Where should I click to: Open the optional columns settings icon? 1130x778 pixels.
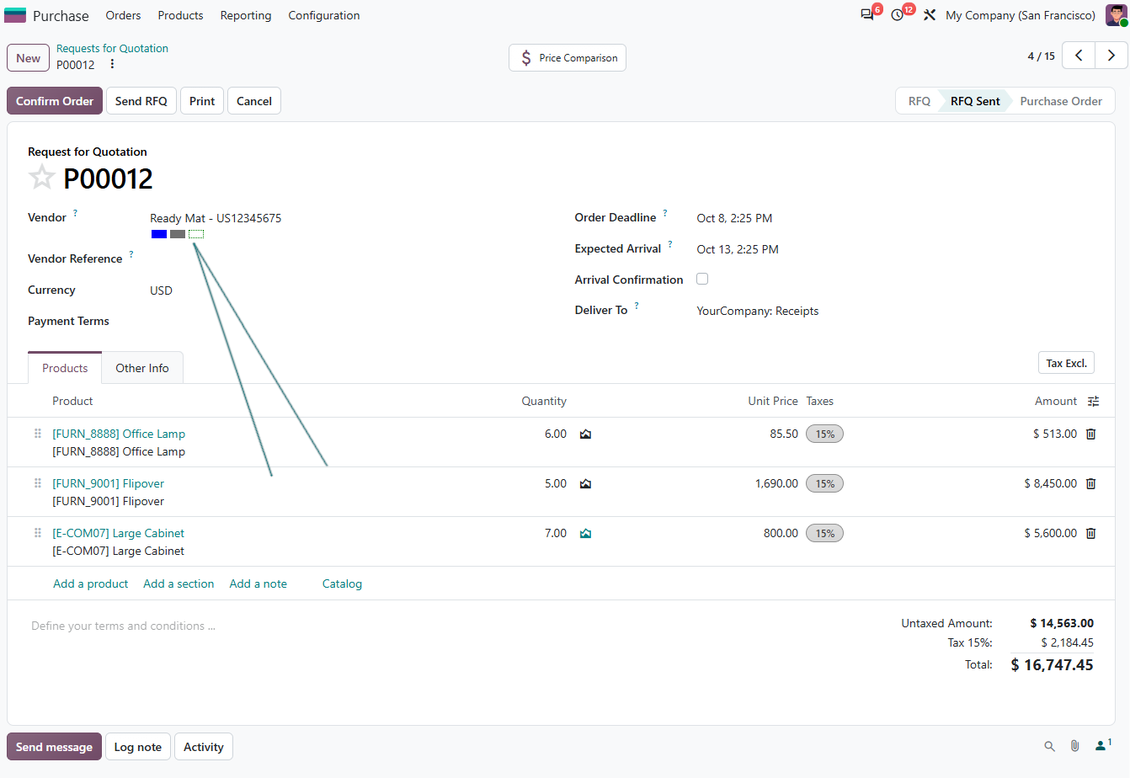click(1093, 401)
